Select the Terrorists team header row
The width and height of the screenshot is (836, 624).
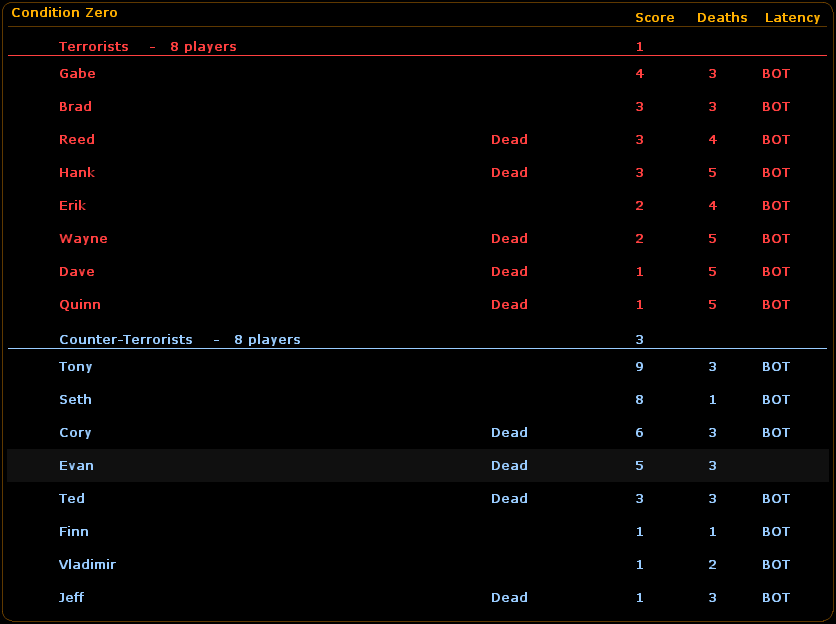click(94, 46)
